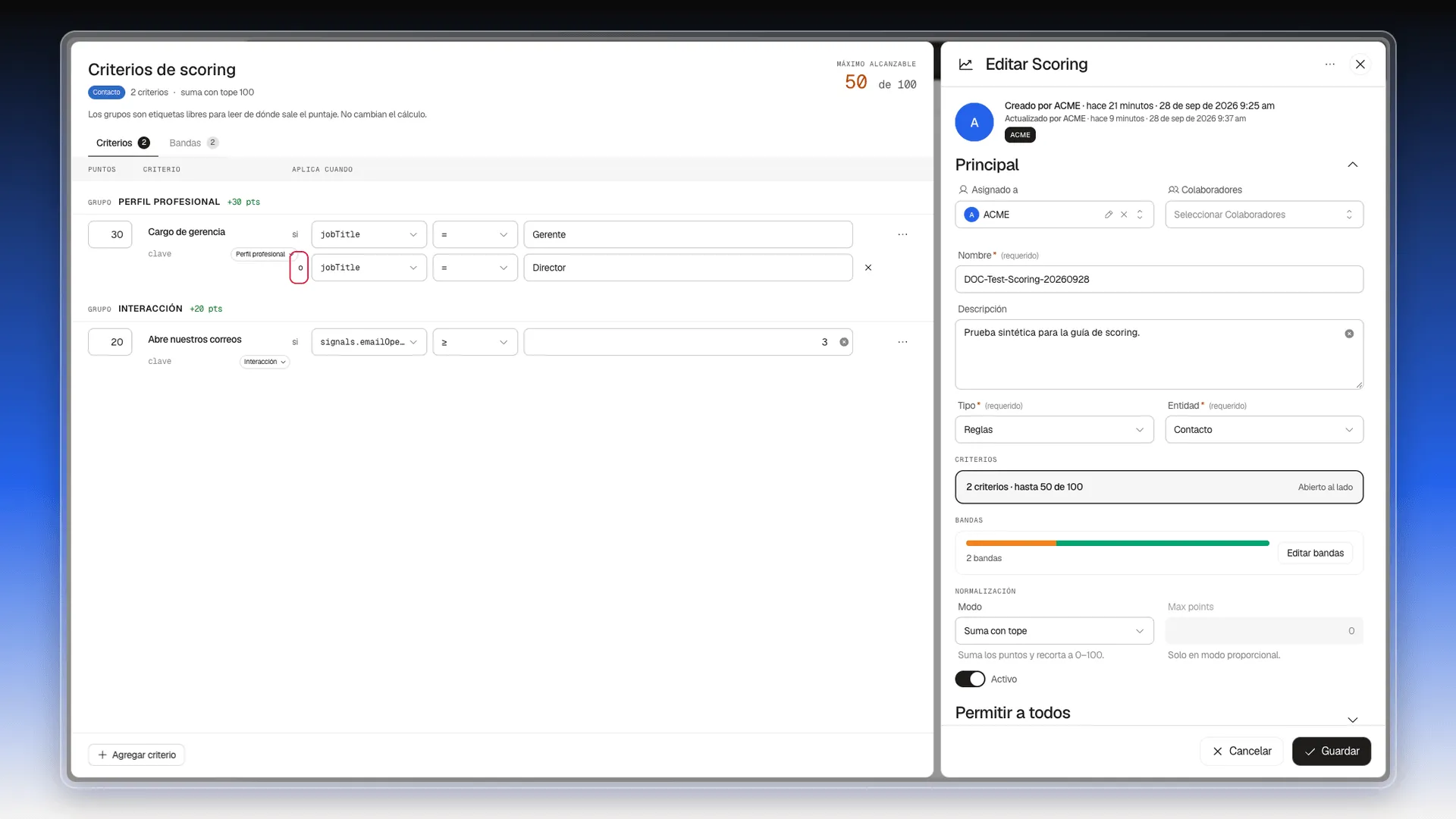Click the Cancelar button
Viewport: 1456px width, 819px height.
(1241, 751)
